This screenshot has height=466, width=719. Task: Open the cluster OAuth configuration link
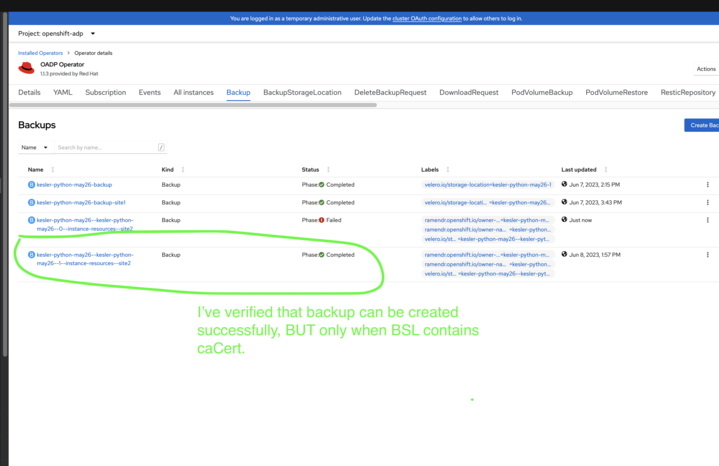click(x=427, y=19)
